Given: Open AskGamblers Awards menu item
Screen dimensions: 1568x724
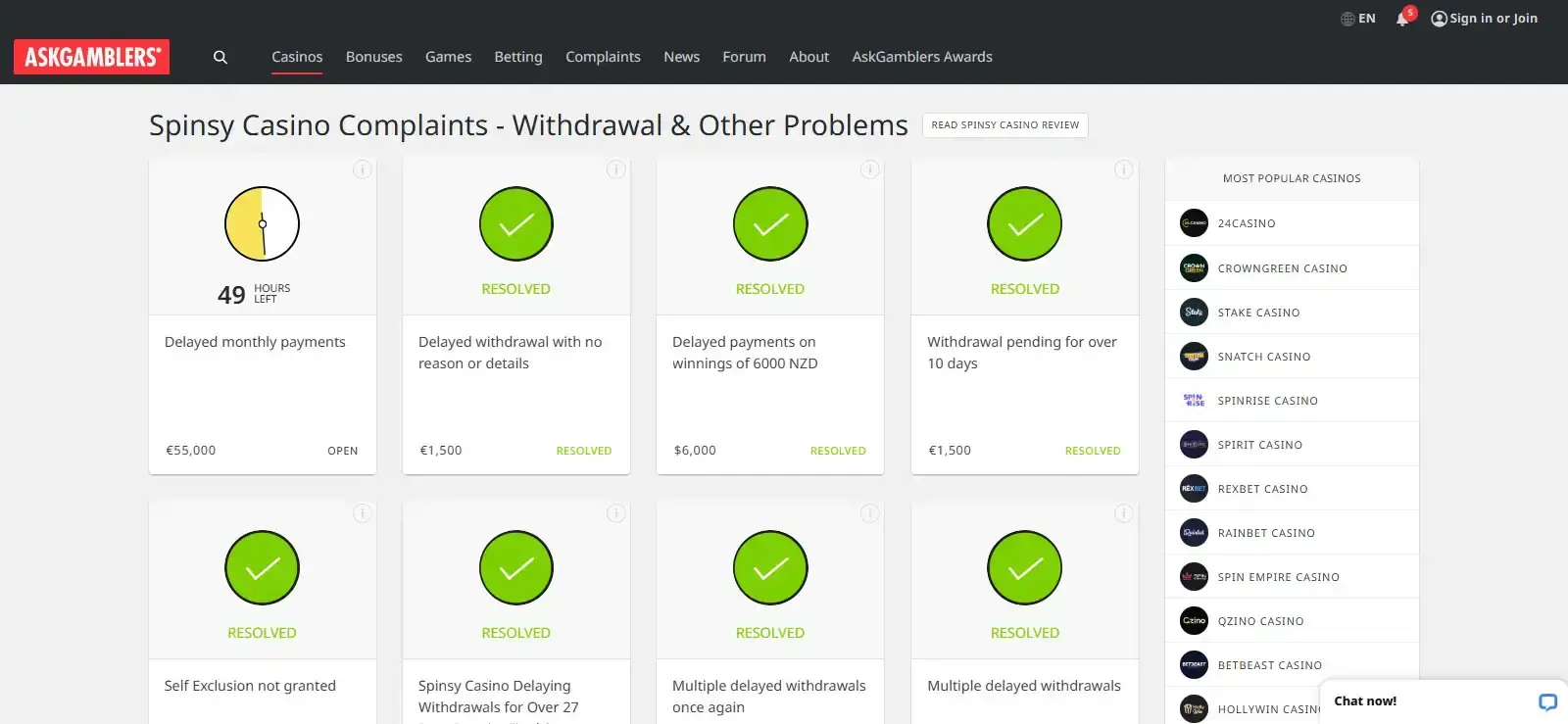Looking at the screenshot, I should [922, 57].
